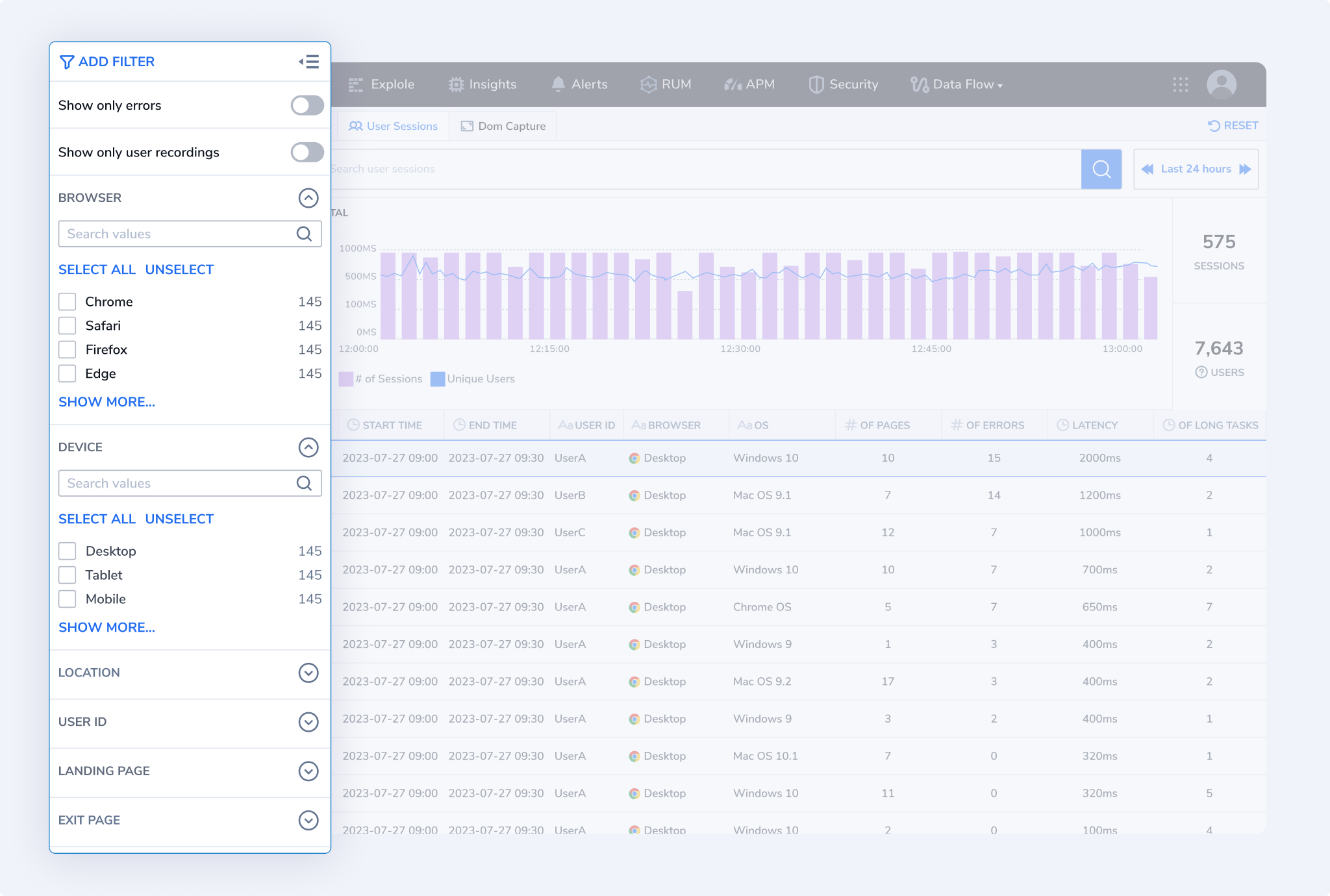This screenshot has width=1330, height=896.
Task: Click the Chrome icon in the UserB row
Action: [634, 495]
